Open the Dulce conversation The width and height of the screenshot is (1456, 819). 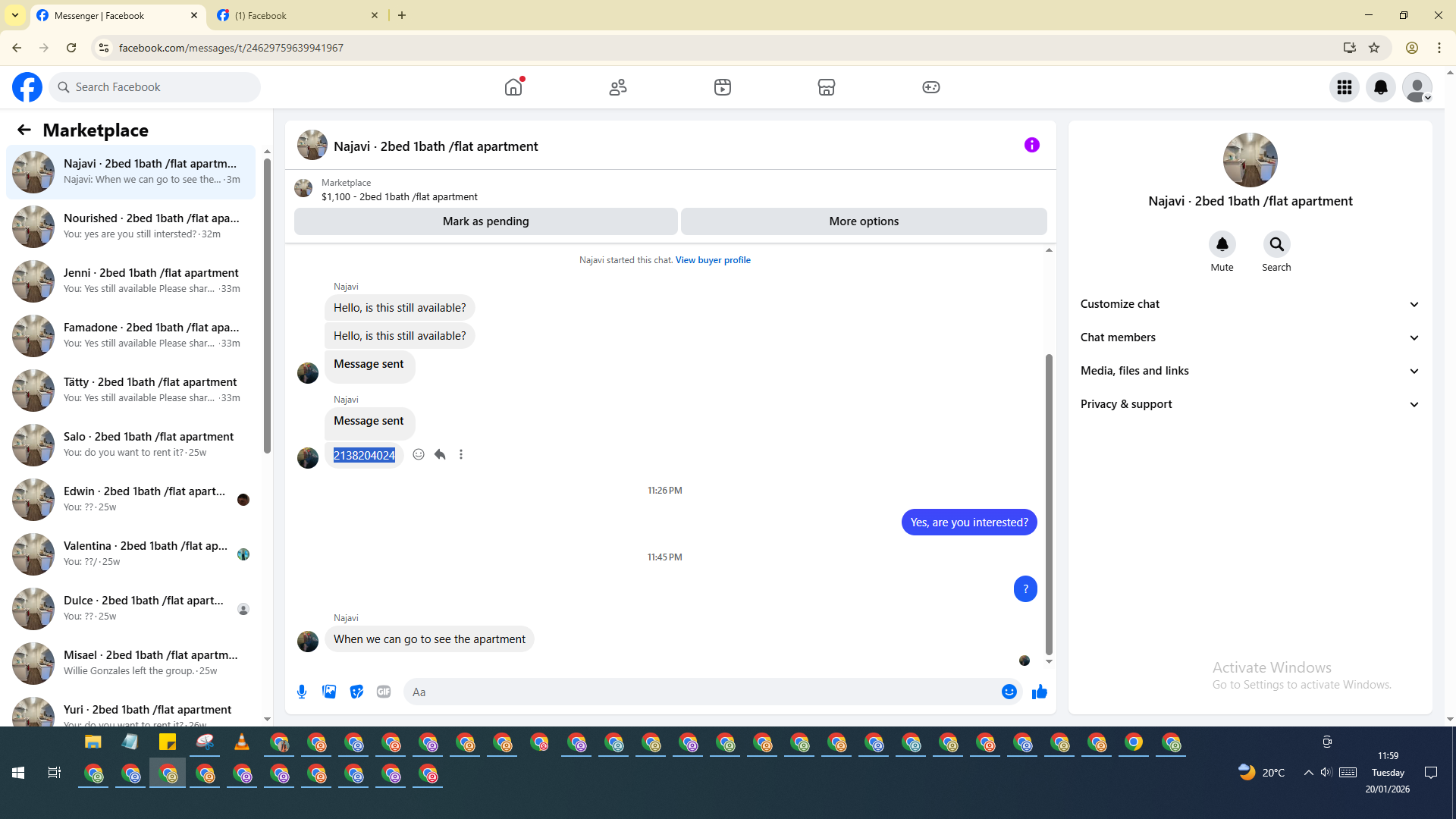point(130,608)
